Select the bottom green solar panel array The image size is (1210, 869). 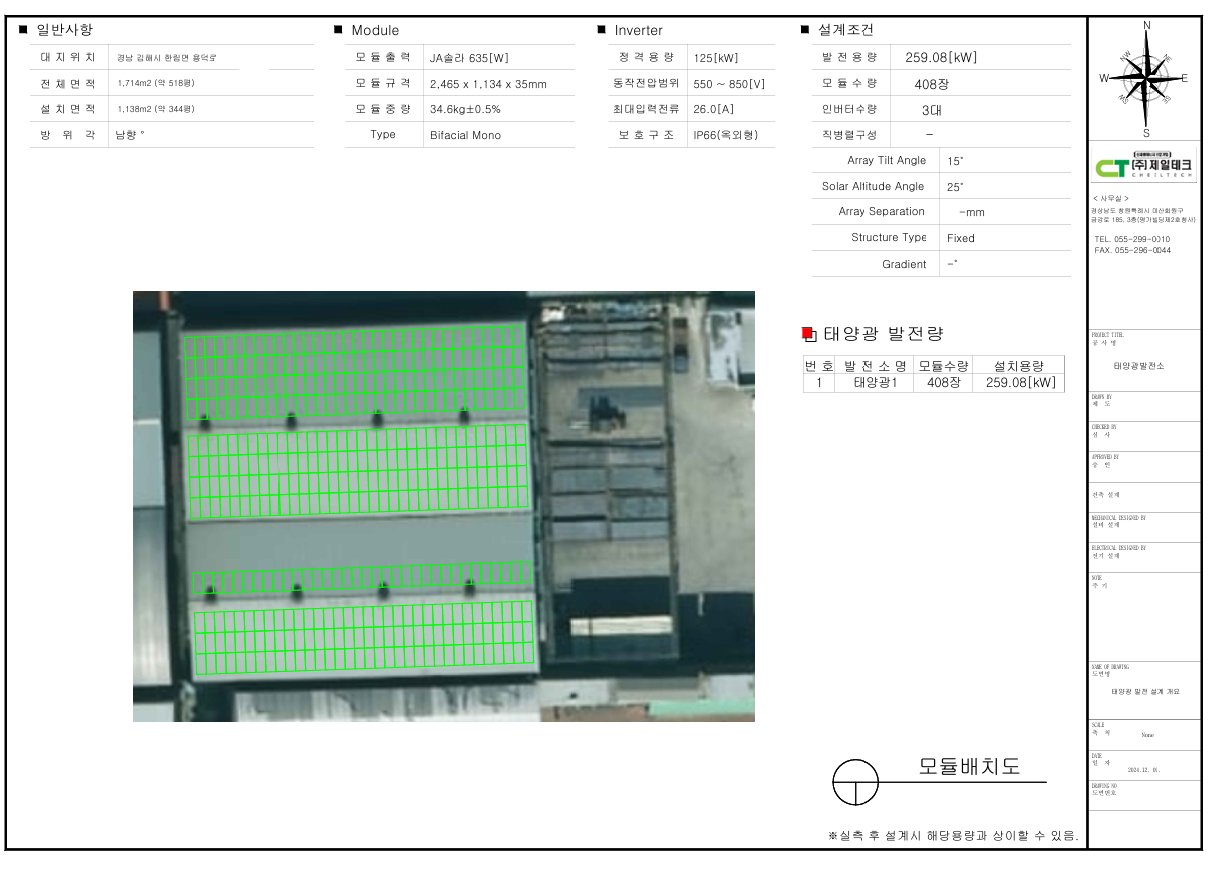coord(362,640)
